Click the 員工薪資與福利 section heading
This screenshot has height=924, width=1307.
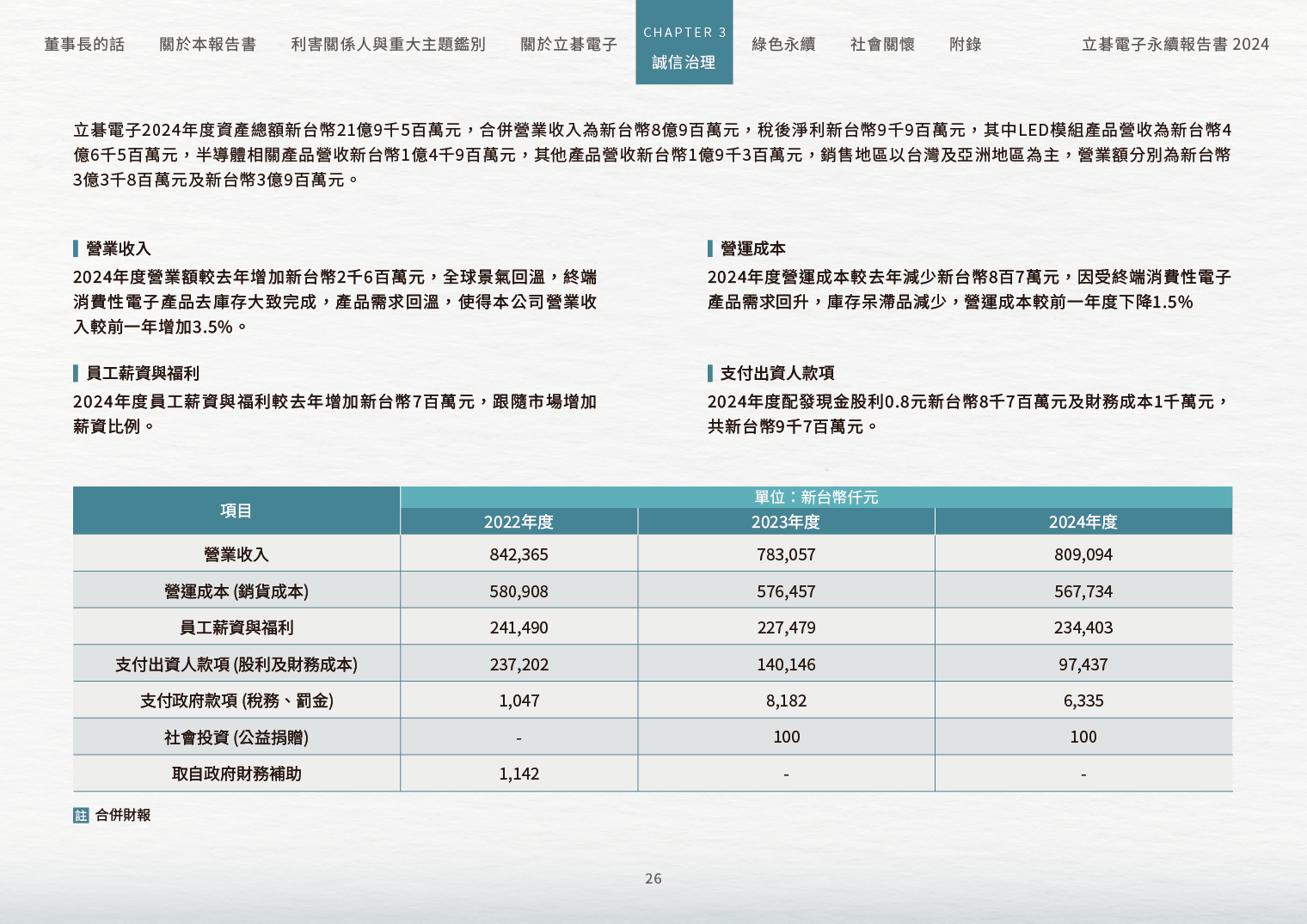pos(143,373)
